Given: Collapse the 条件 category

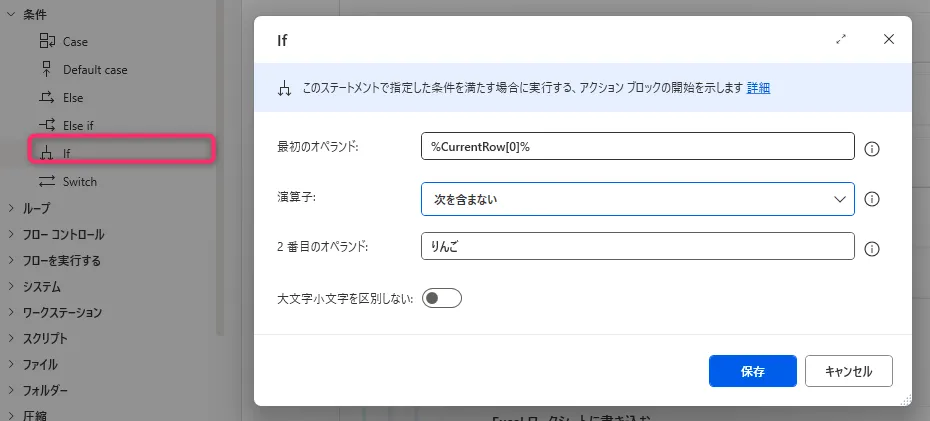Looking at the screenshot, I should point(11,14).
